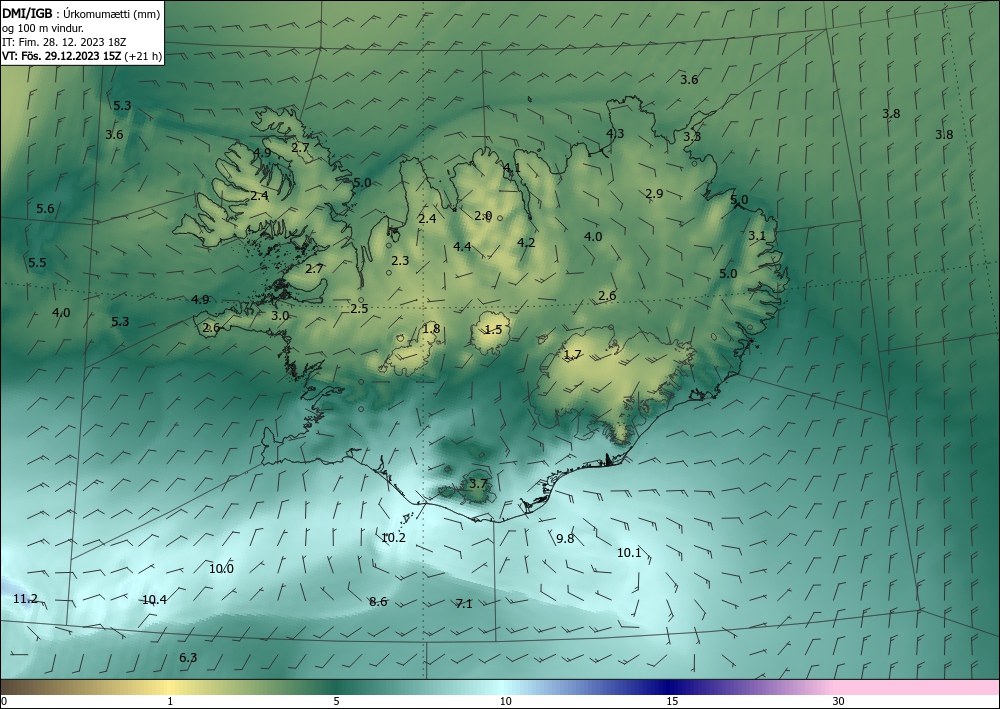The image size is (1000, 709).
Task: Click the 'IT: Fim. 28. 12. 2023 18Z' line
Action: (x=64, y=42)
